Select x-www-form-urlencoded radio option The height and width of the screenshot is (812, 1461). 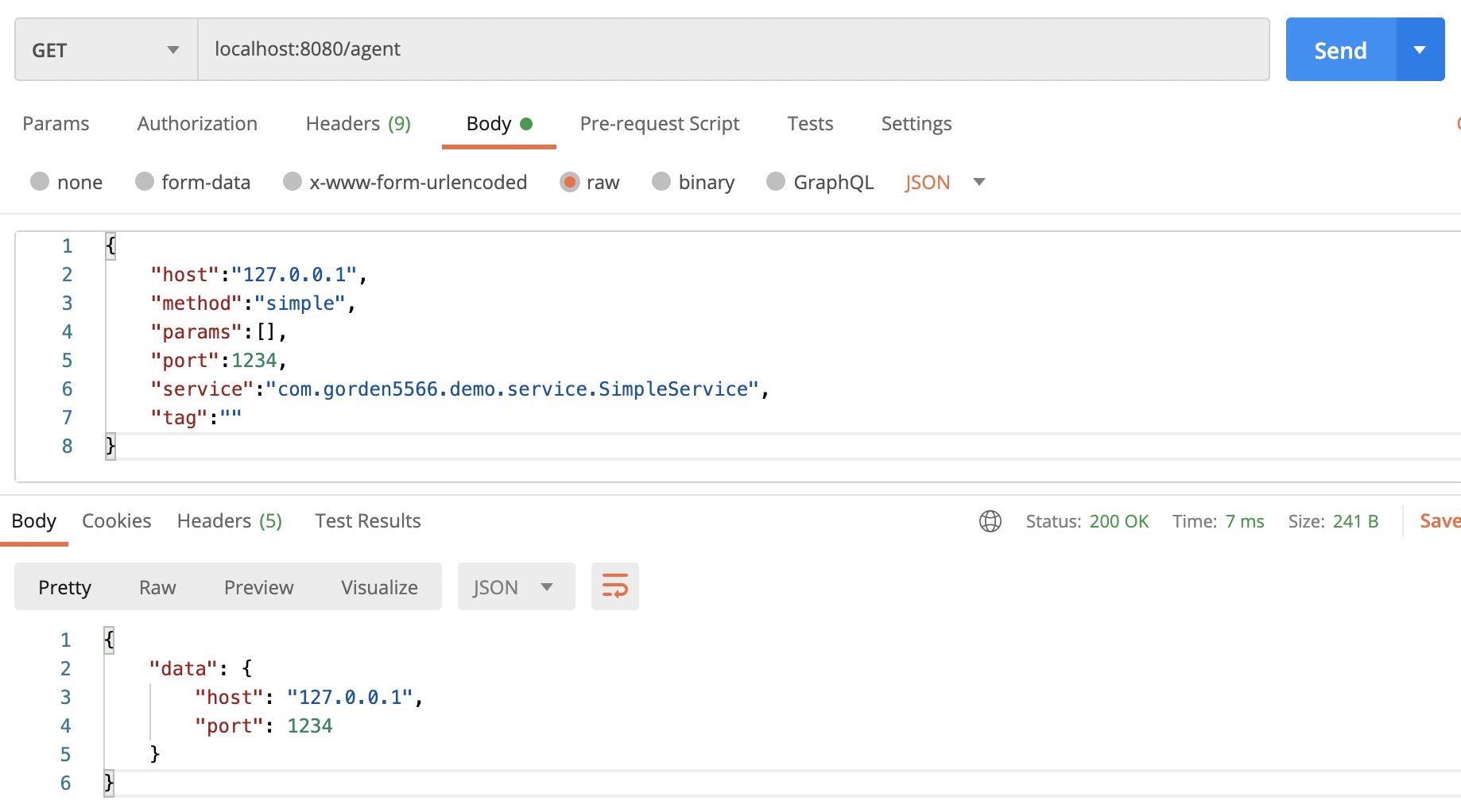coord(293,182)
